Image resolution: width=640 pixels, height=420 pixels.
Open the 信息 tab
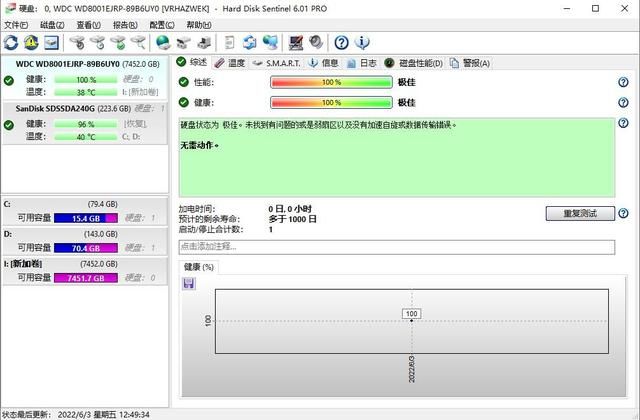click(323, 63)
